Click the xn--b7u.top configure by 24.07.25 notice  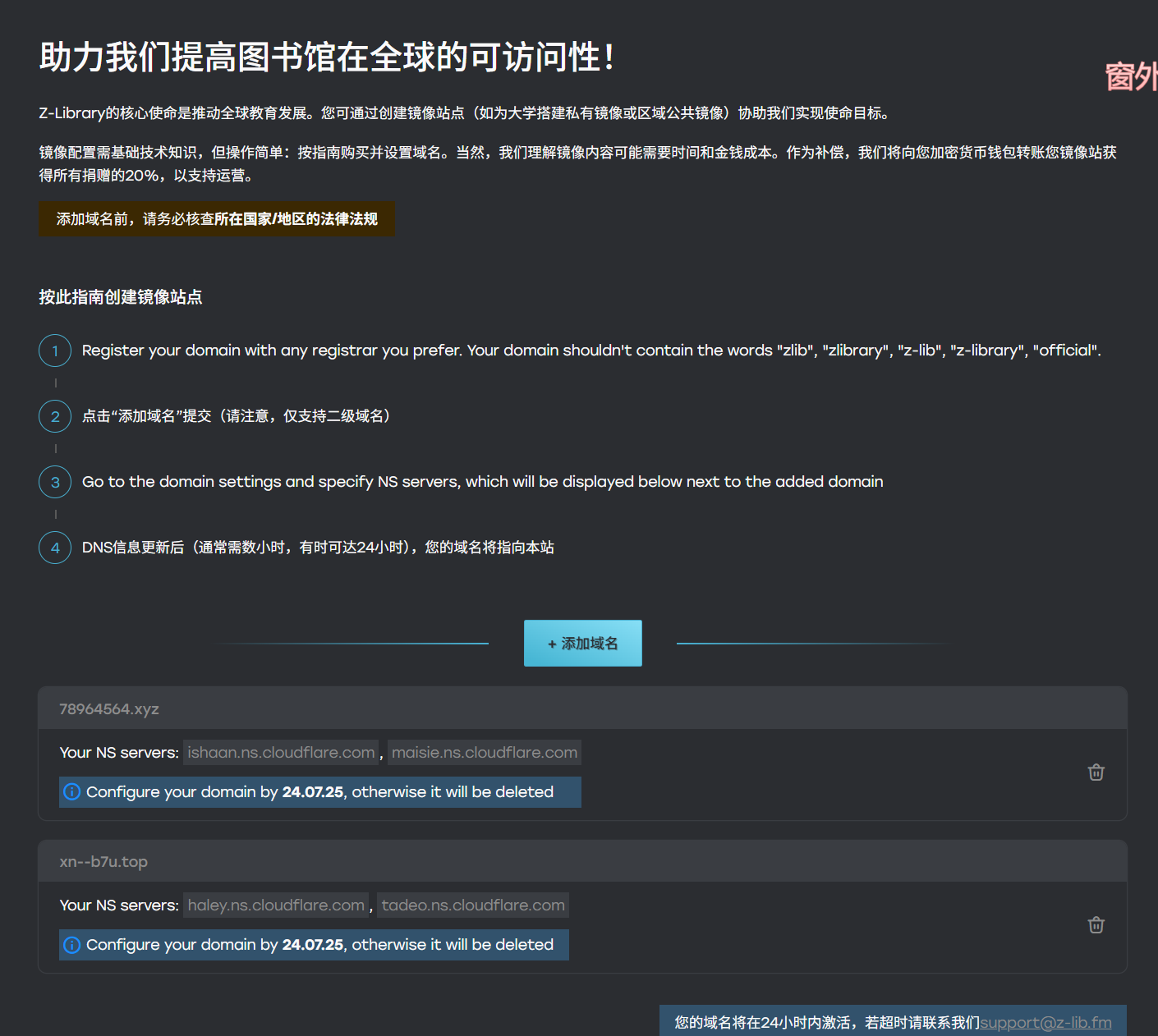(314, 945)
